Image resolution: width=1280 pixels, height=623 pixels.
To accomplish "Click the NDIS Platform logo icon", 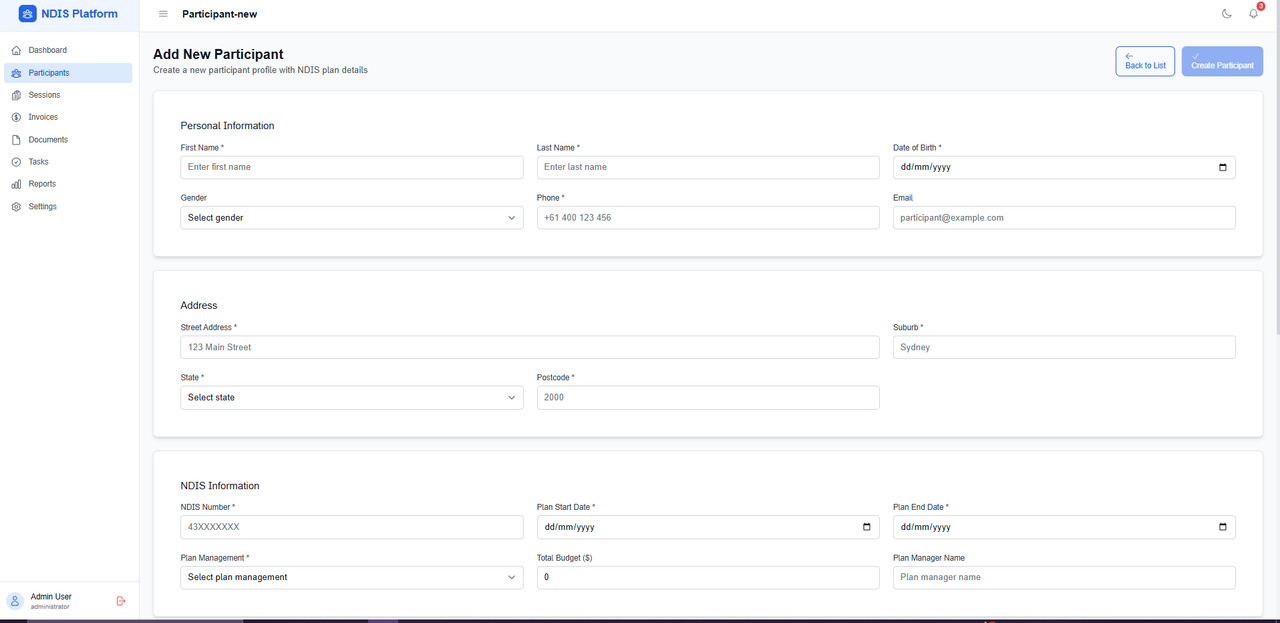I will (x=27, y=14).
